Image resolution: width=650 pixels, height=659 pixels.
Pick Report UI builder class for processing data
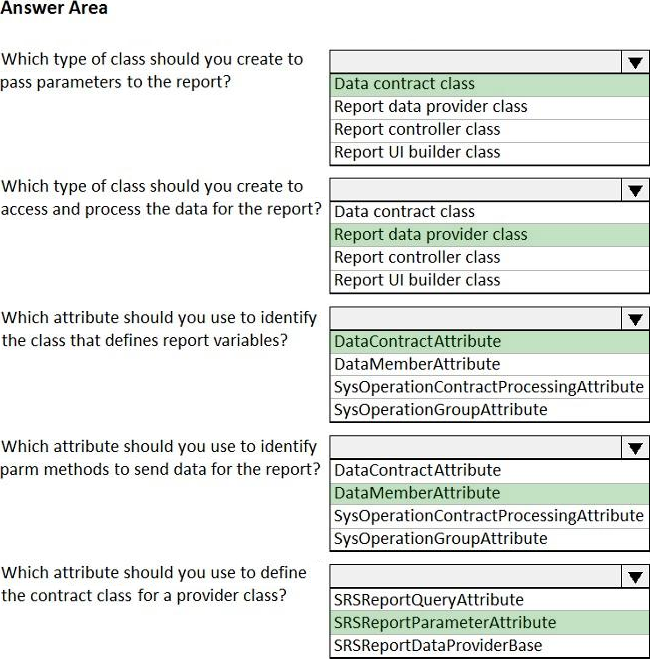click(417, 280)
